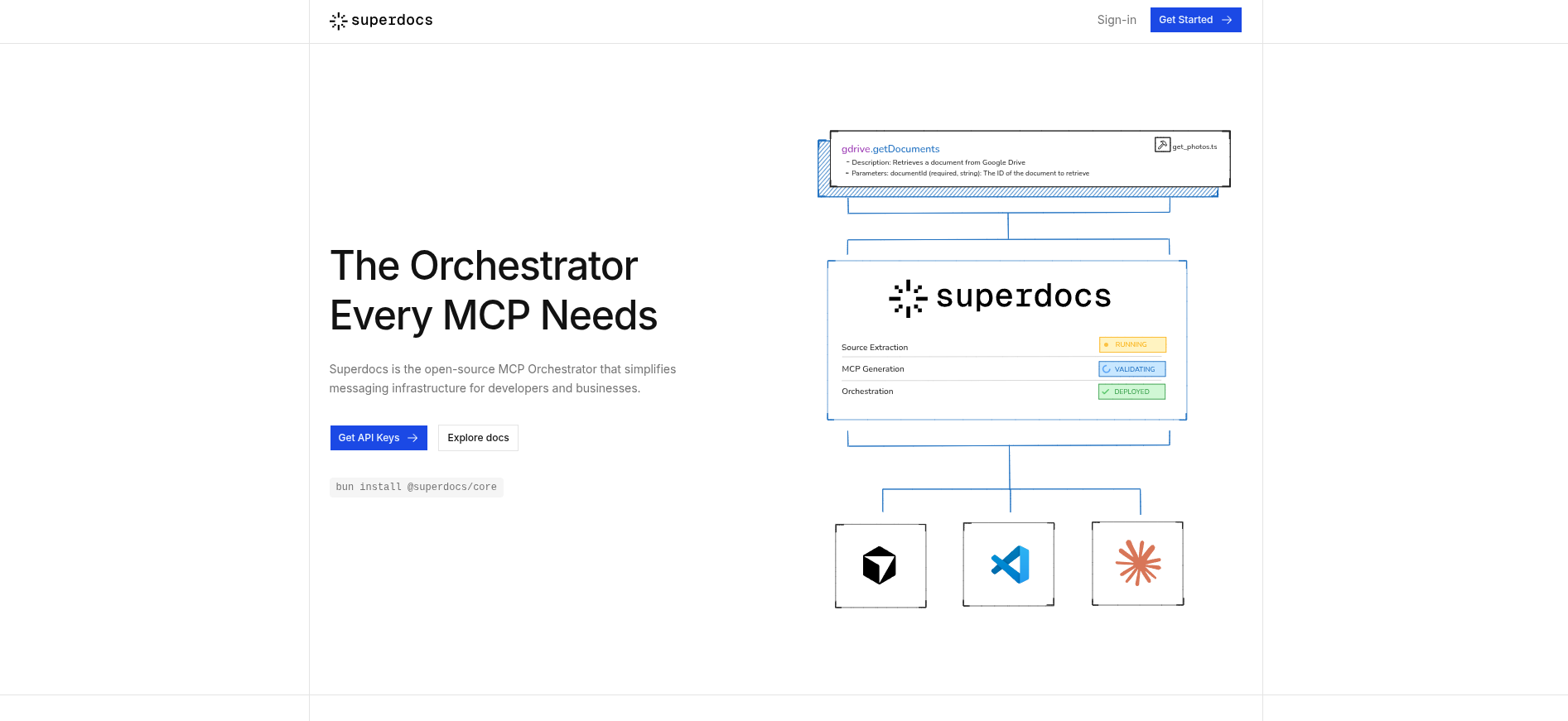Click the blue VALIDATING status badge

[x=1132, y=369]
